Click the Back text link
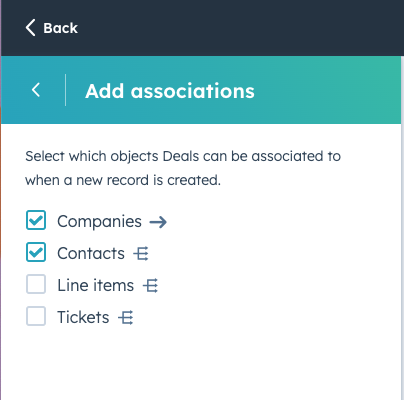This screenshot has width=404, height=400. [x=60, y=28]
